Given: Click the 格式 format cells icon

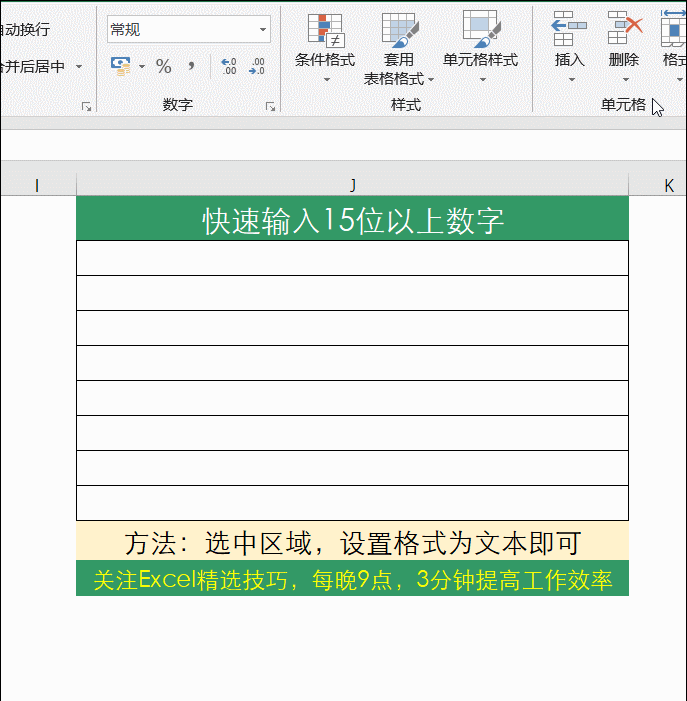Looking at the screenshot, I should click(x=674, y=29).
